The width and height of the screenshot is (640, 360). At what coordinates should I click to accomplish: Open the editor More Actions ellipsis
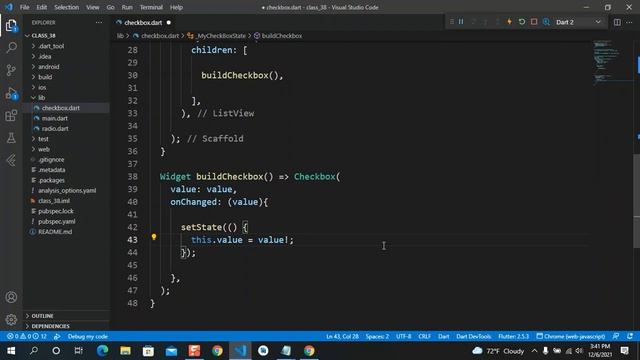[x=629, y=22]
